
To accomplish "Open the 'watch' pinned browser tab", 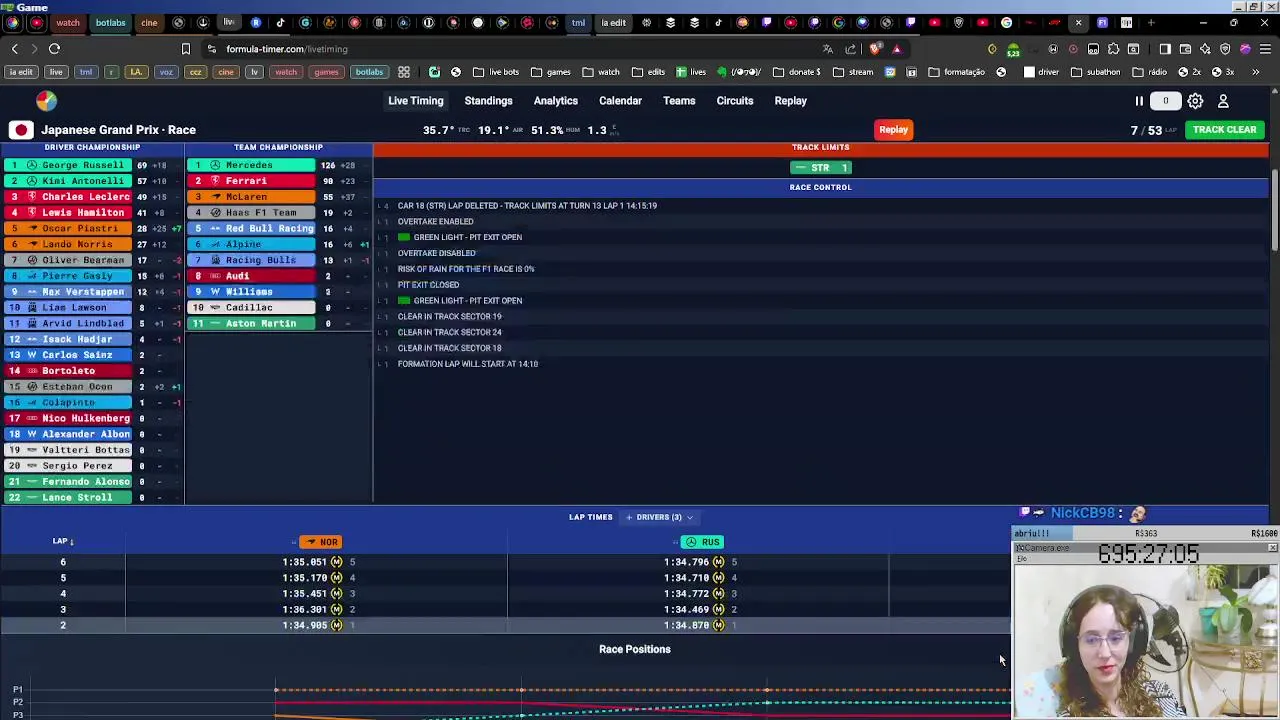I will pyautogui.click(x=67, y=23).
